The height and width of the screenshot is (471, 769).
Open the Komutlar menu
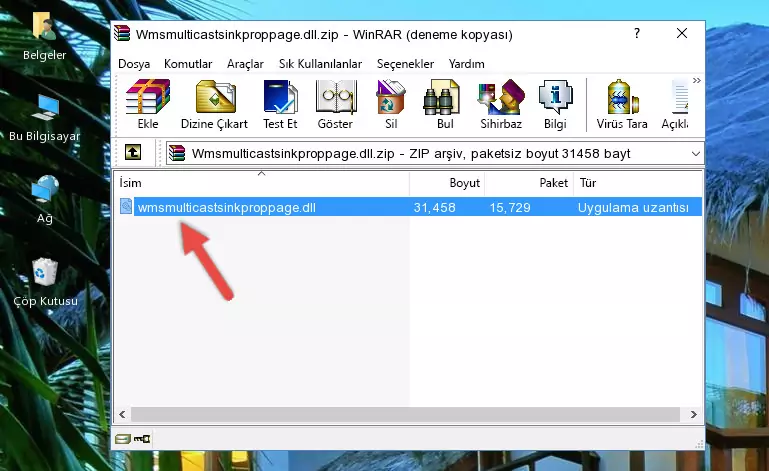[188, 64]
